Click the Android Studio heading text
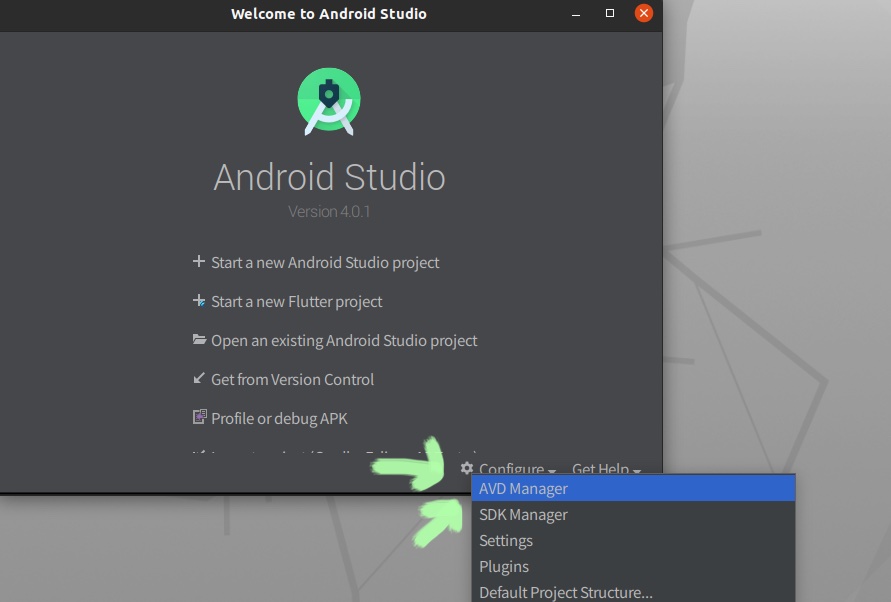Image resolution: width=891 pixels, height=602 pixels. tap(329, 177)
